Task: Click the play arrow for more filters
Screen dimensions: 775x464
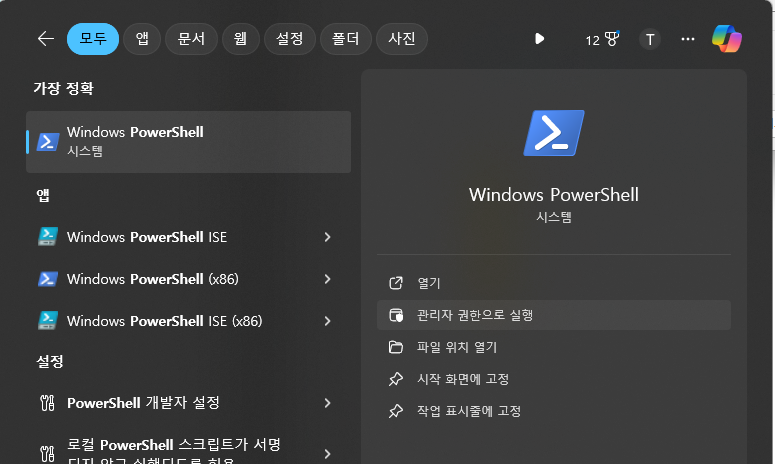Action: (539, 39)
